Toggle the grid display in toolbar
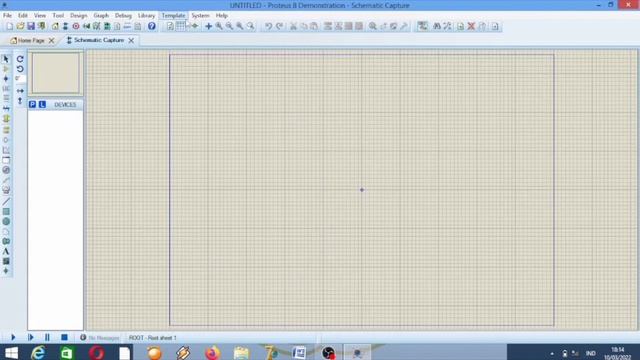Screen dimensions: 640x360 pyautogui.click(x=180, y=26)
